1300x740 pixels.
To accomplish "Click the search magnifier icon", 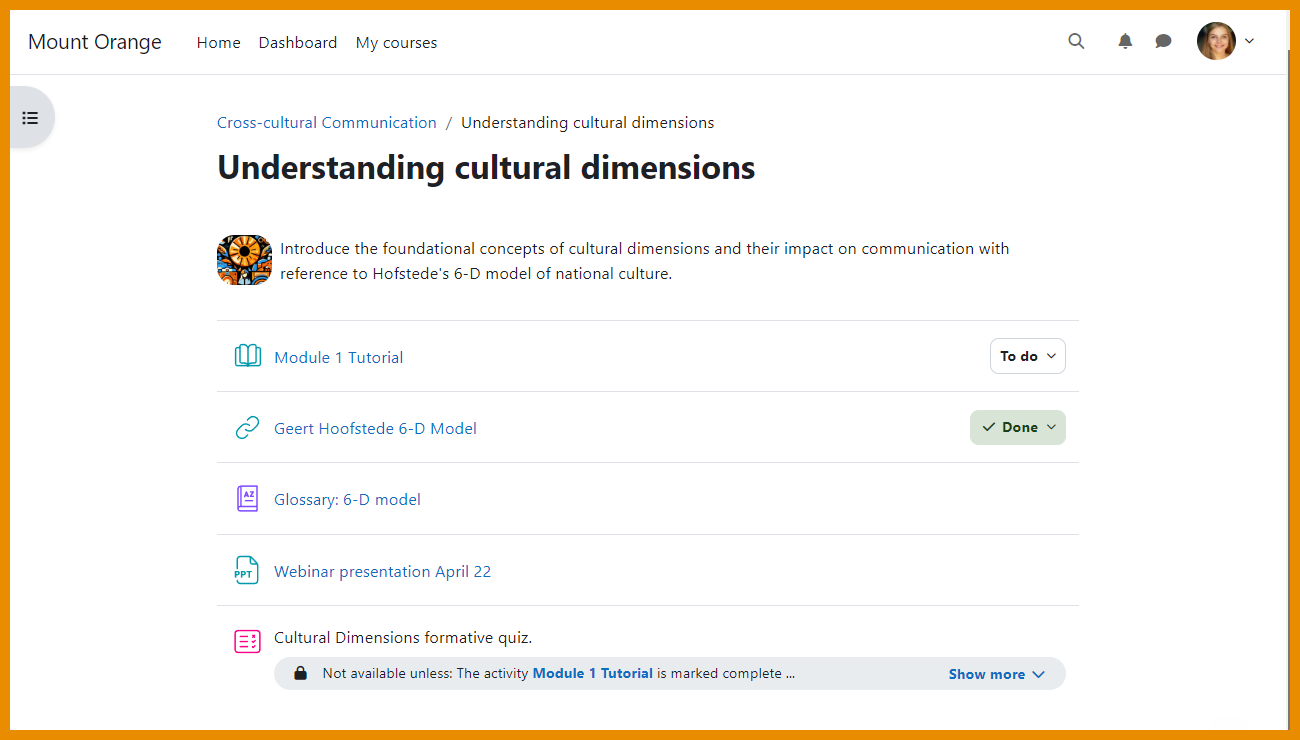I will click(1076, 41).
